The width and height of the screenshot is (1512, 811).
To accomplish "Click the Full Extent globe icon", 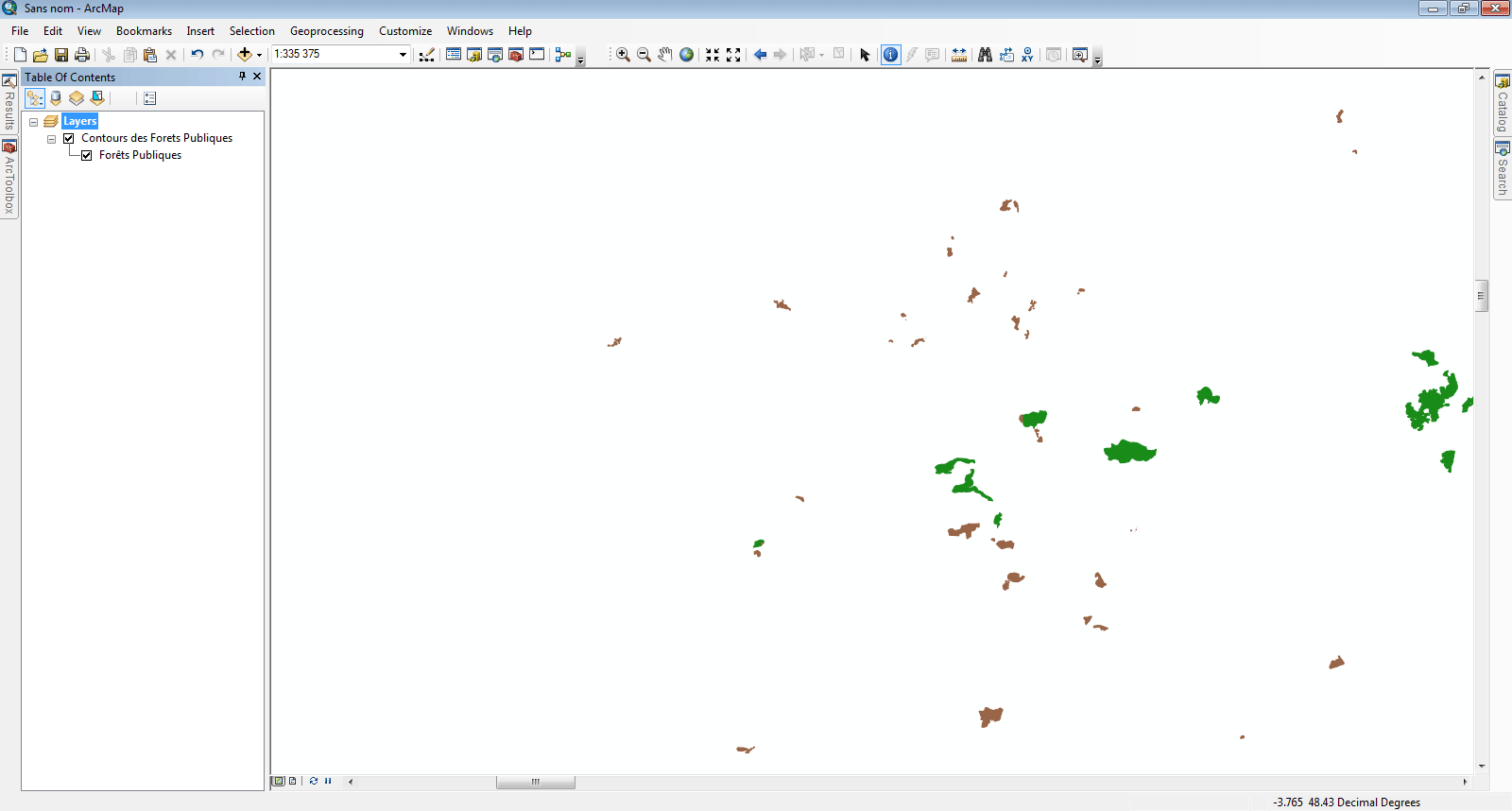I will coord(687,55).
